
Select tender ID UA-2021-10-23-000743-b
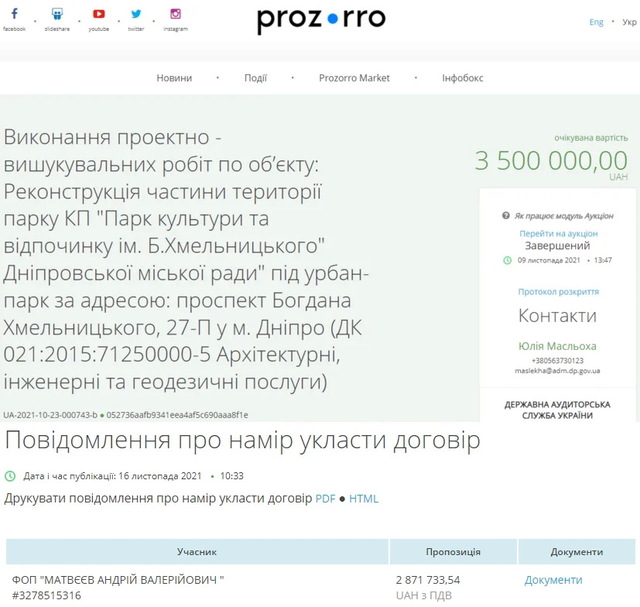coord(50,415)
